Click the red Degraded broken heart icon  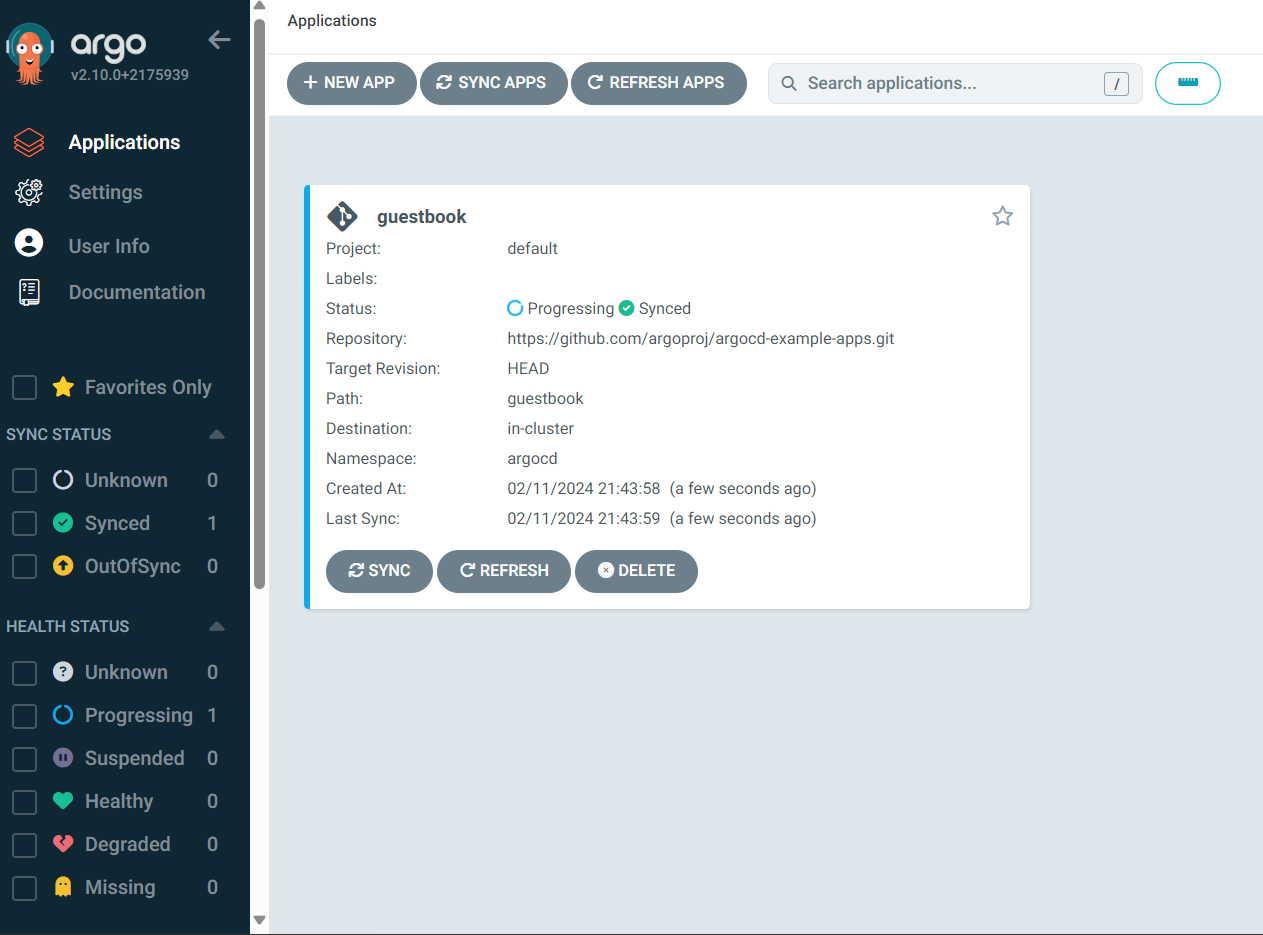point(63,844)
